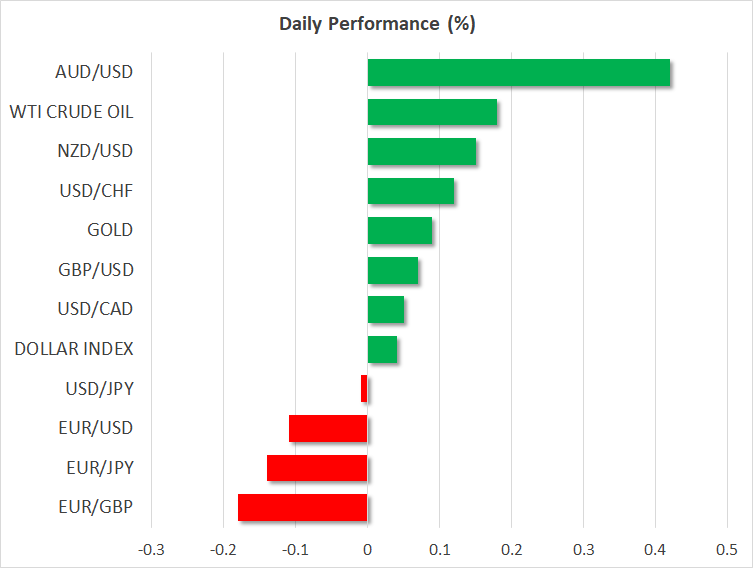The image size is (753, 568).
Task: Click the 0.5 axis tick label
Action: pos(727,549)
